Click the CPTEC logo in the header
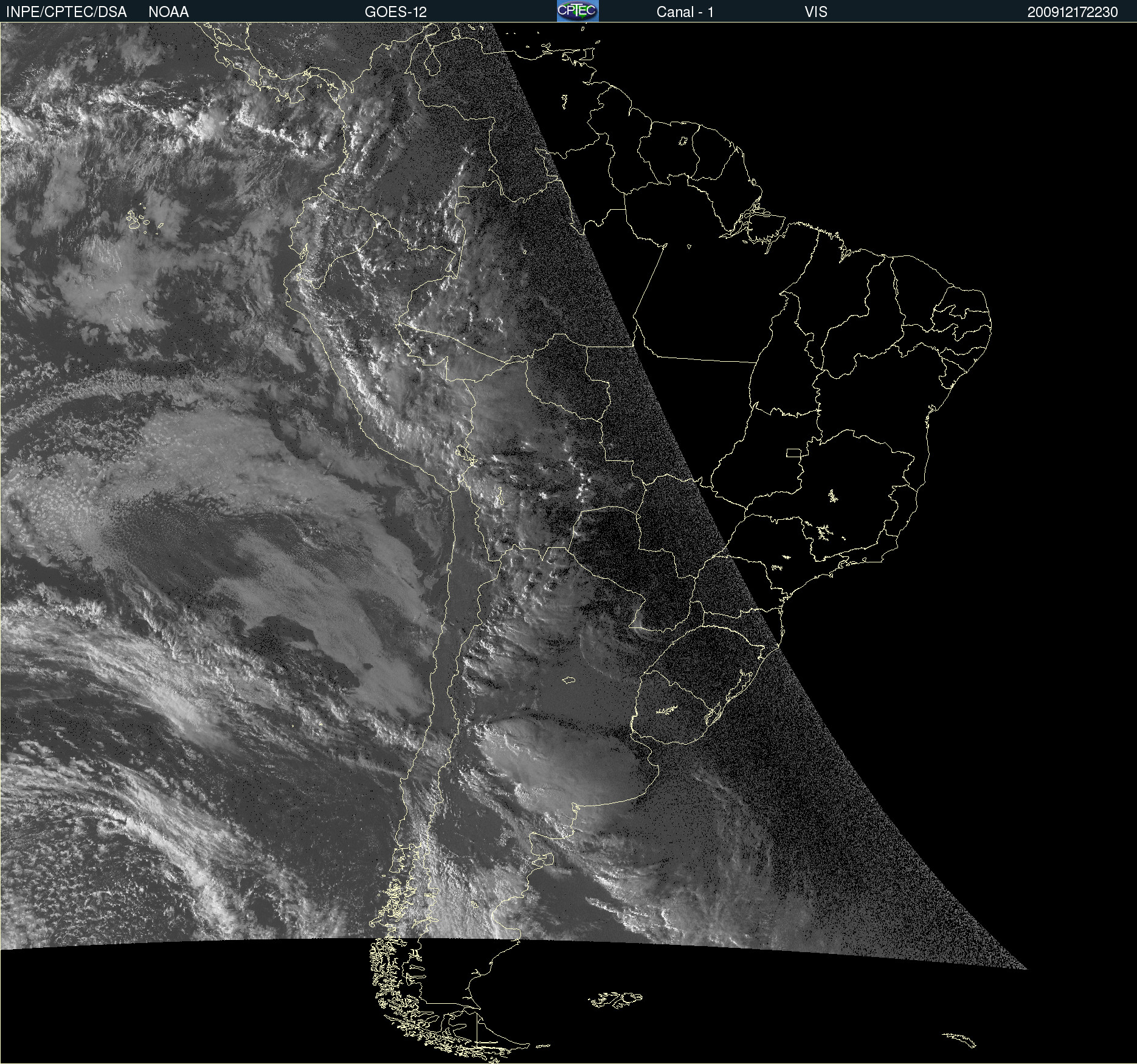The width and height of the screenshot is (1137, 1064). point(578,11)
